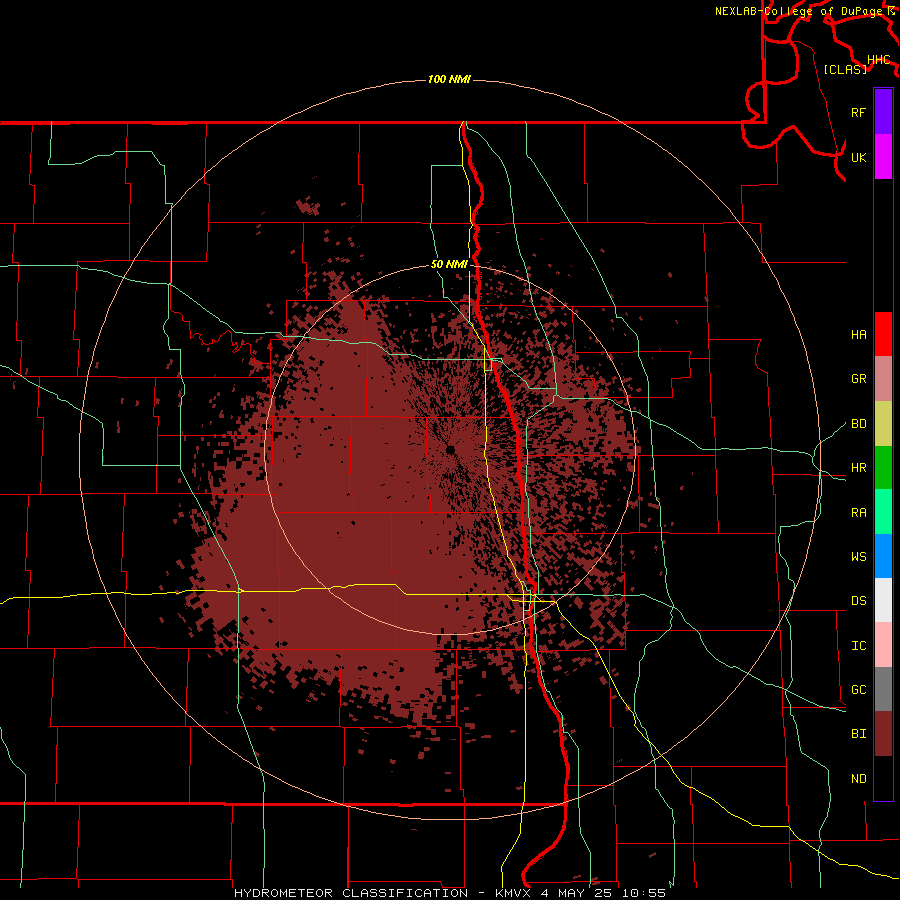Click the WS legend label
The image size is (900, 900).
point(858,557)
